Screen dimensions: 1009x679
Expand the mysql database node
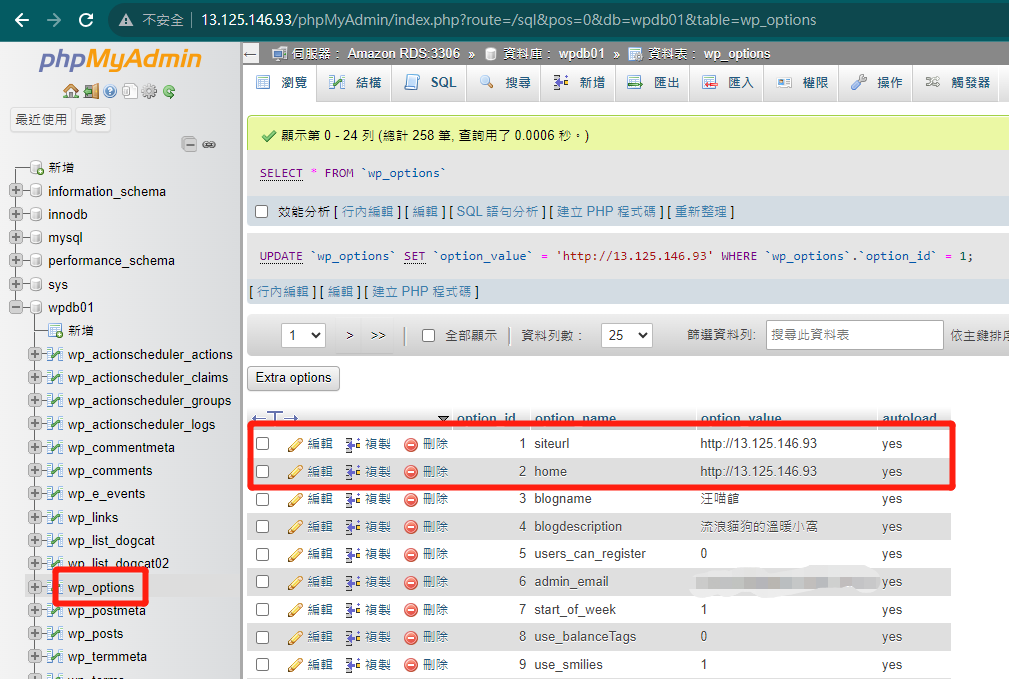point(16,237)
